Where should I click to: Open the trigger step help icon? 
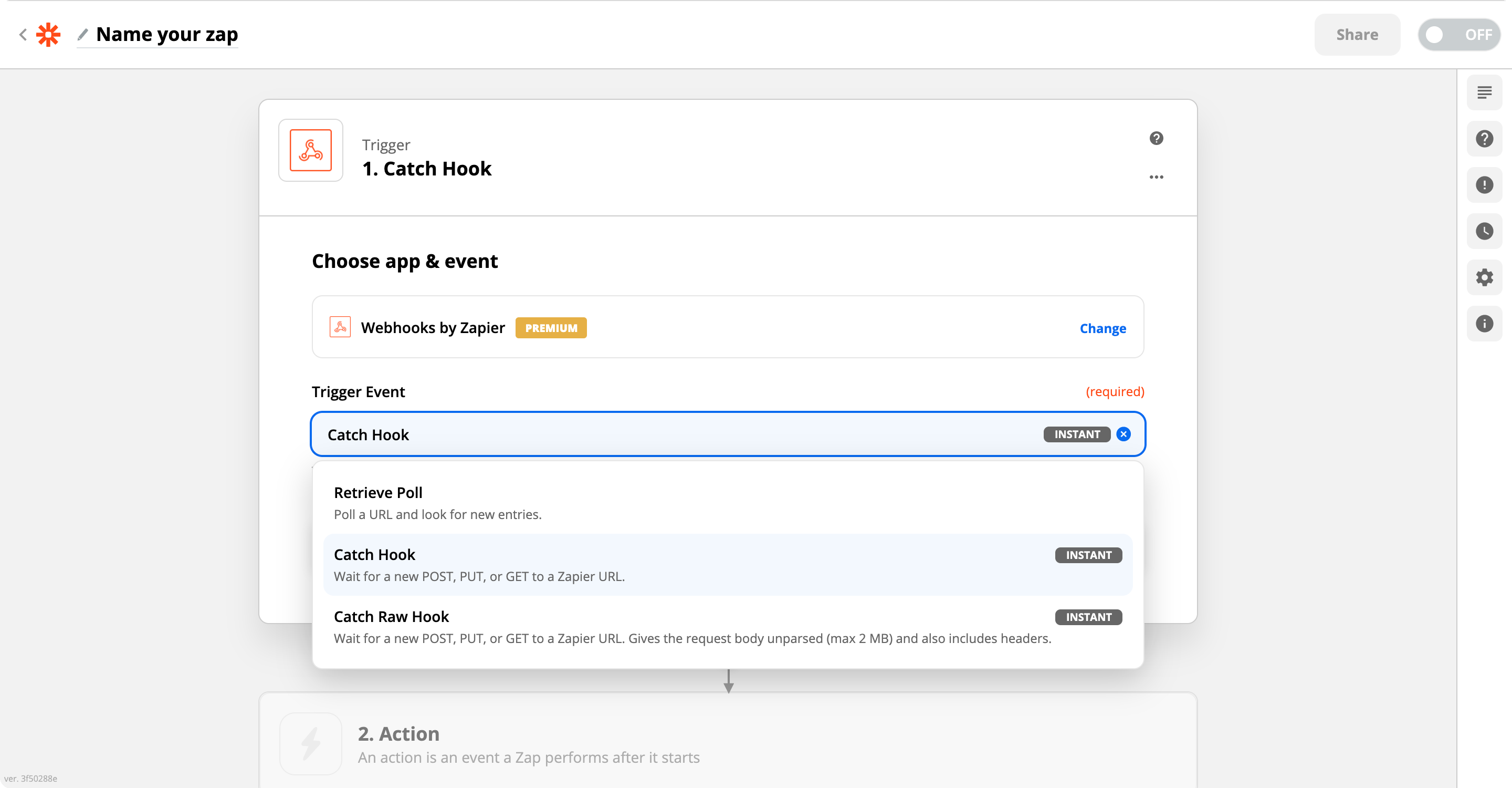pyautogui.click(x=1156, y=138)
